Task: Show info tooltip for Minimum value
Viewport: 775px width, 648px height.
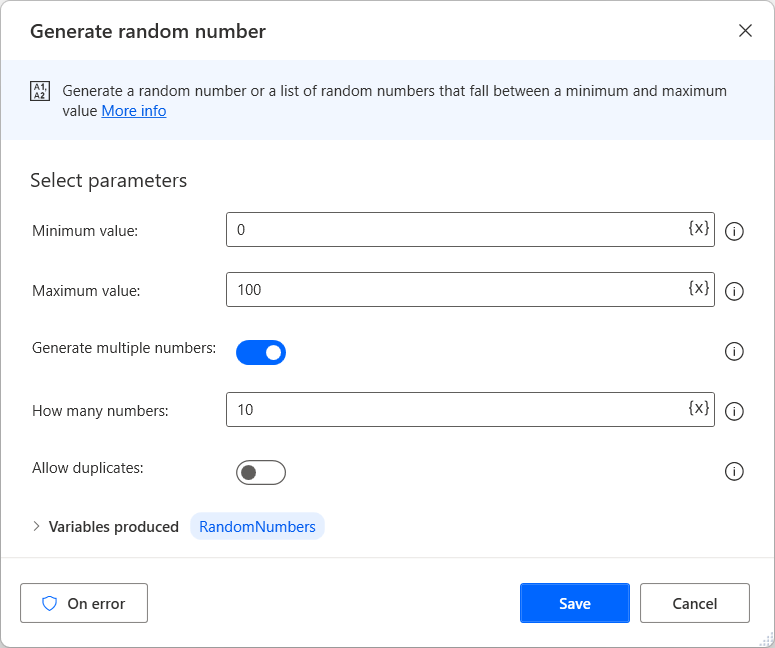Action: click(734, 231)
